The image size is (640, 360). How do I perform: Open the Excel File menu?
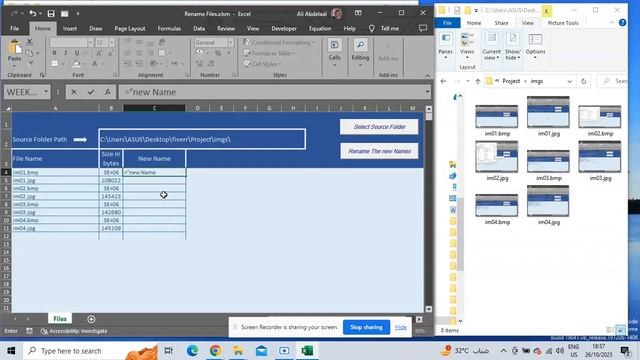15,29
